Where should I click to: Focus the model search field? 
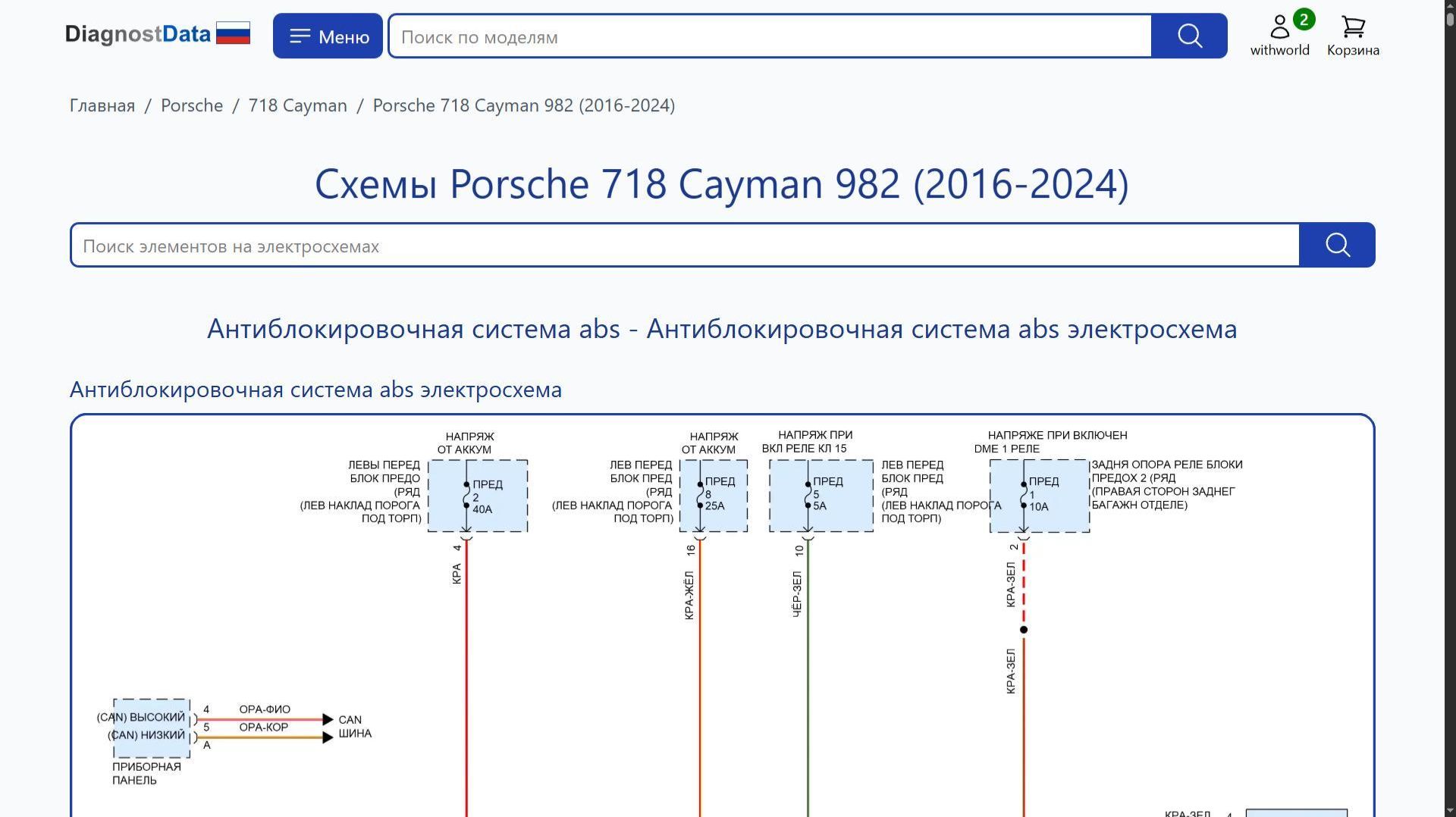(x=770, y=36)
